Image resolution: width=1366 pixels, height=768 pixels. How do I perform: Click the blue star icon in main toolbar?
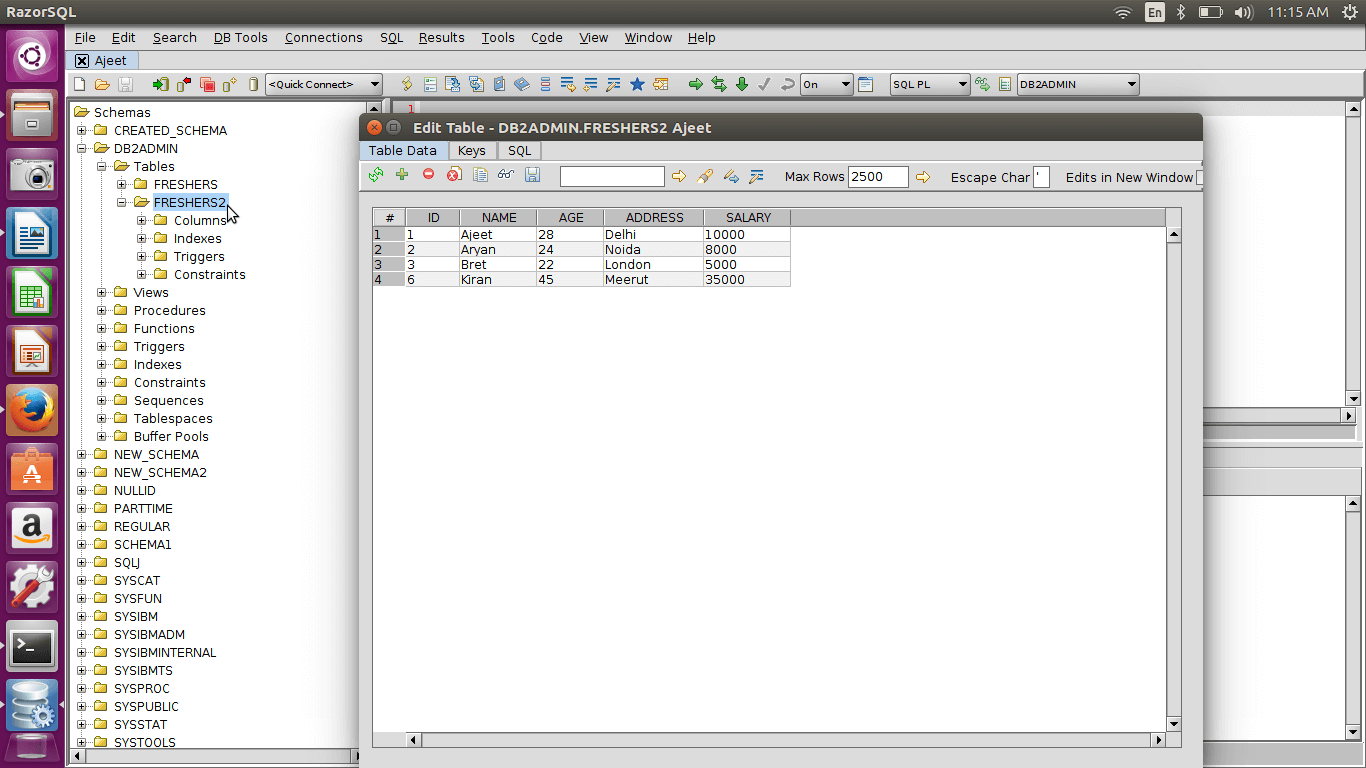pyautogui.click(x=637, y=85)
